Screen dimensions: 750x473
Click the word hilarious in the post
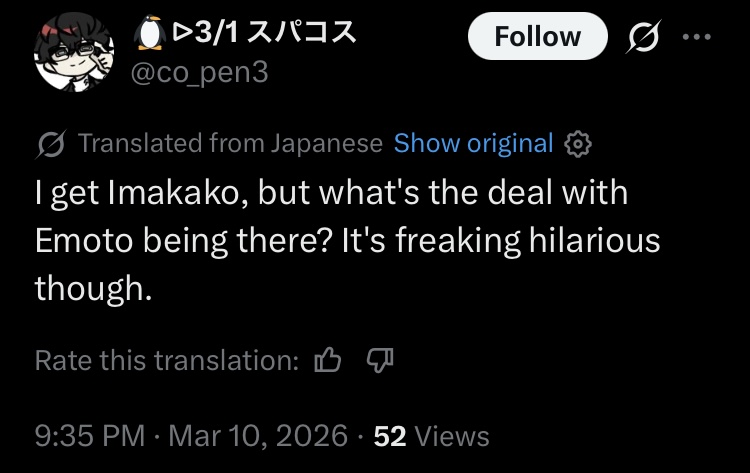tap(594, 239)
